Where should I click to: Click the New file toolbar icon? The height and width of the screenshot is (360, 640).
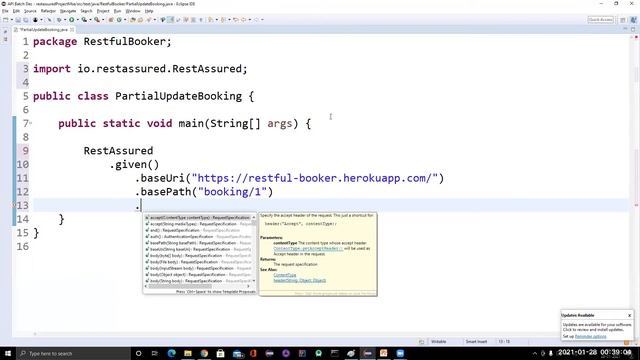point(6,20)
